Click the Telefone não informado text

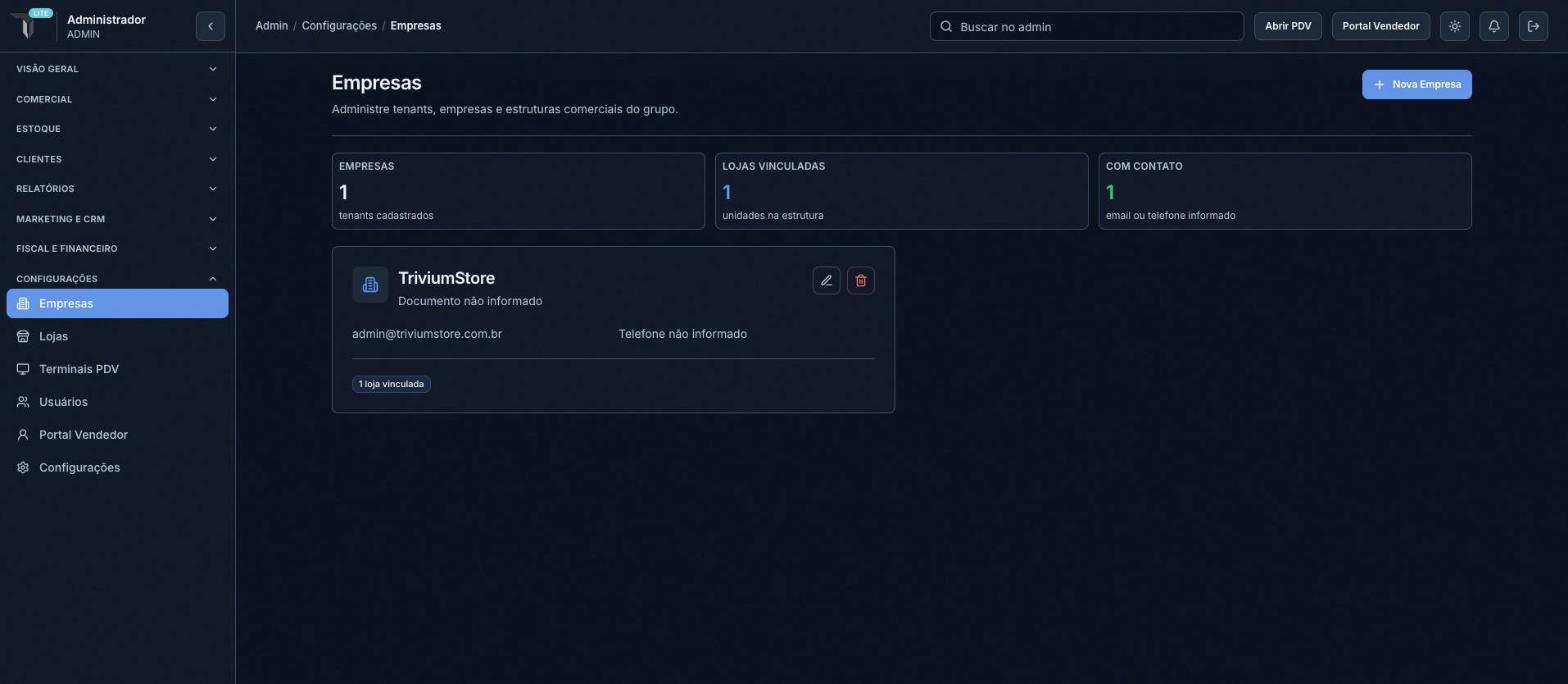[682, 334]
